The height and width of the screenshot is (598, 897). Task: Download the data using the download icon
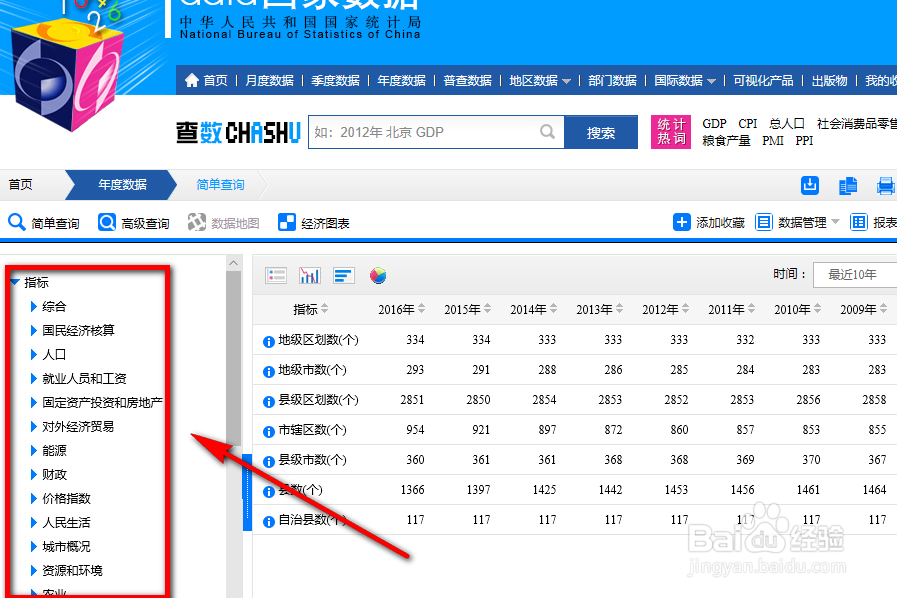tap(810, 185)
